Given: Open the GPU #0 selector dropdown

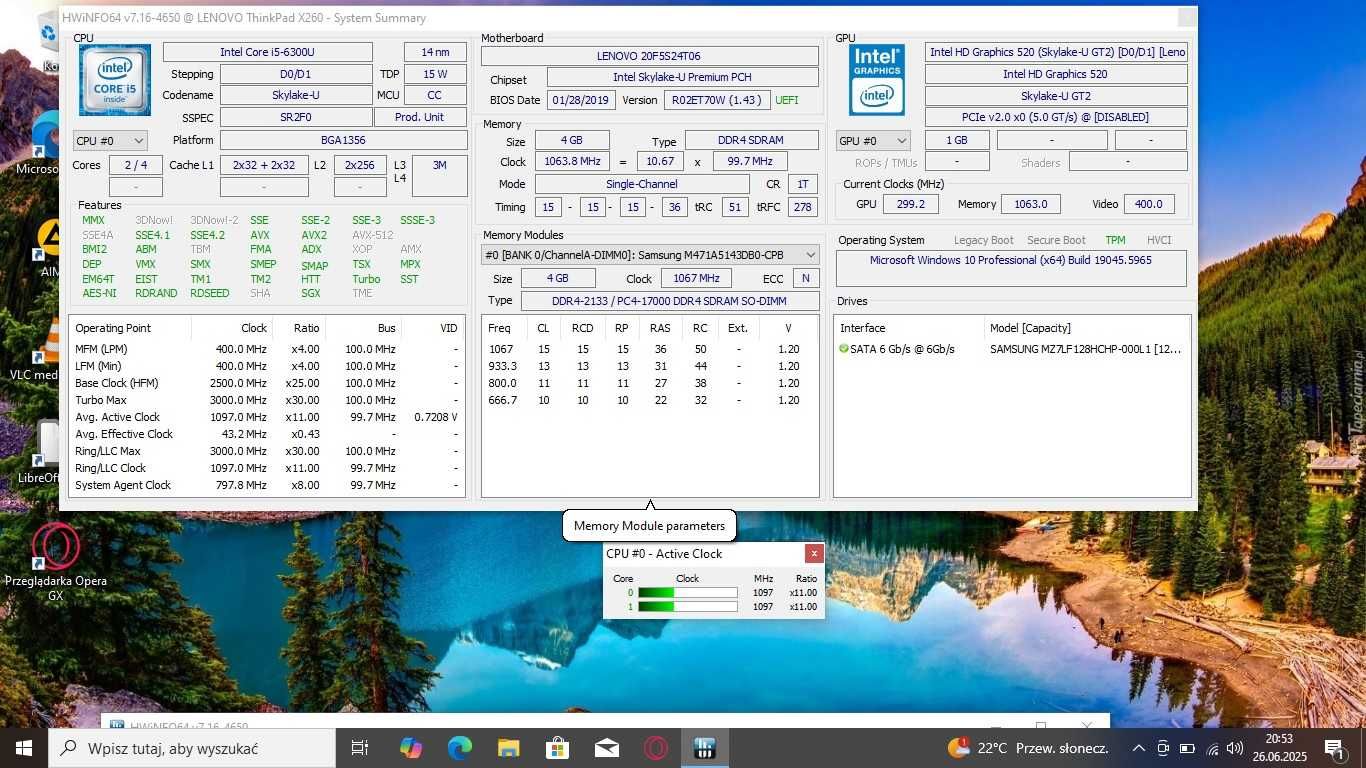Looking at the screenshot, I should 873,141.
